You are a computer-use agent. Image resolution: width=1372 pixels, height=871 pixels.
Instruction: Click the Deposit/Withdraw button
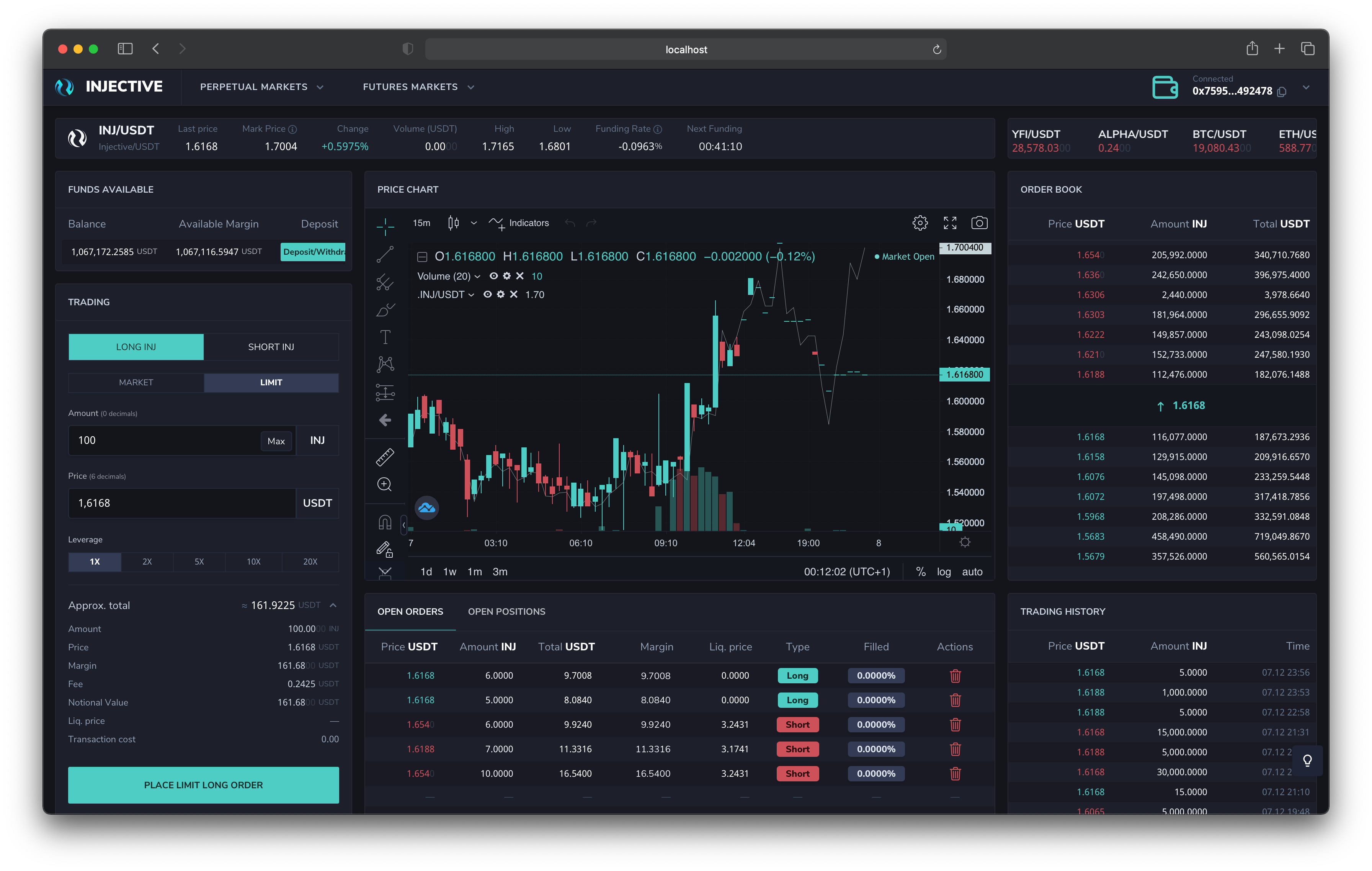pos(313,252)
